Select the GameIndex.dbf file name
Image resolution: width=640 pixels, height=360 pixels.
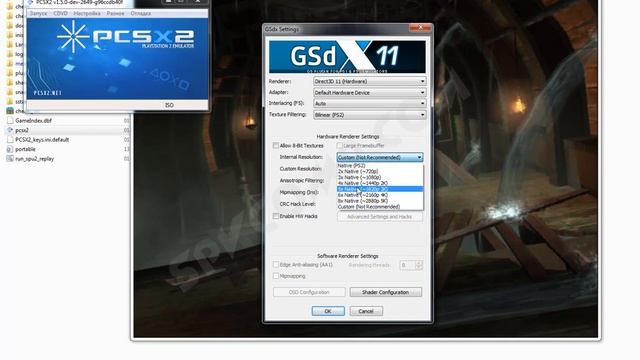coord(33,121)
